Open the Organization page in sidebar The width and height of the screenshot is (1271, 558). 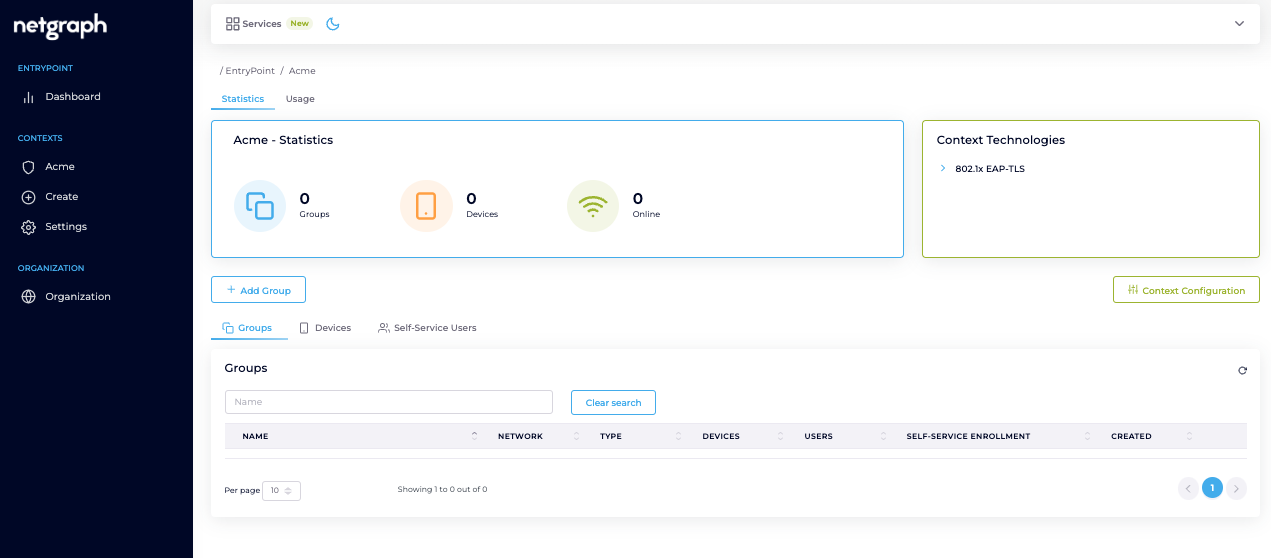tap(77, 297)
